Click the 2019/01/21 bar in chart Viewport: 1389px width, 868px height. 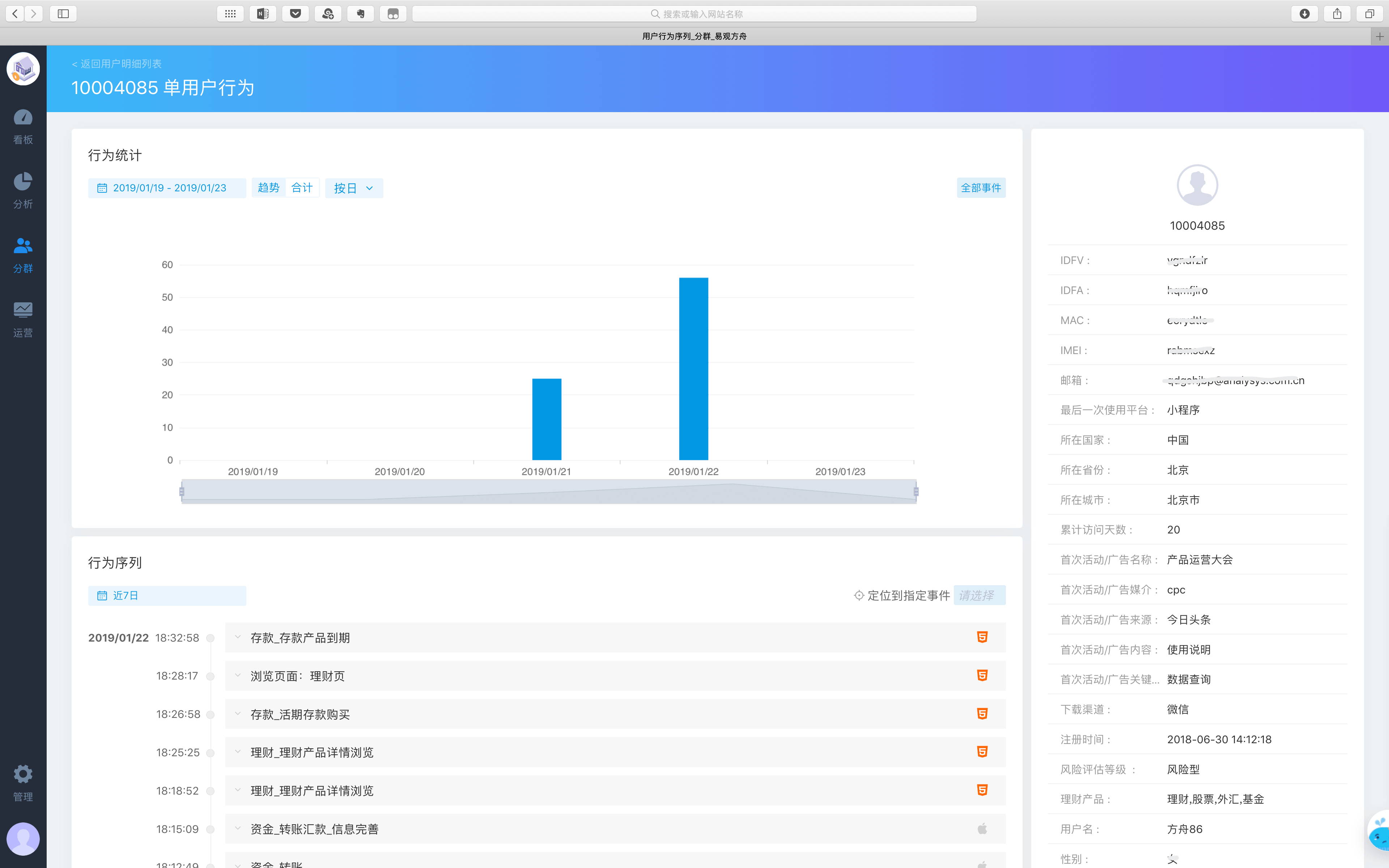pyautogui.click(x=547, y=419)
